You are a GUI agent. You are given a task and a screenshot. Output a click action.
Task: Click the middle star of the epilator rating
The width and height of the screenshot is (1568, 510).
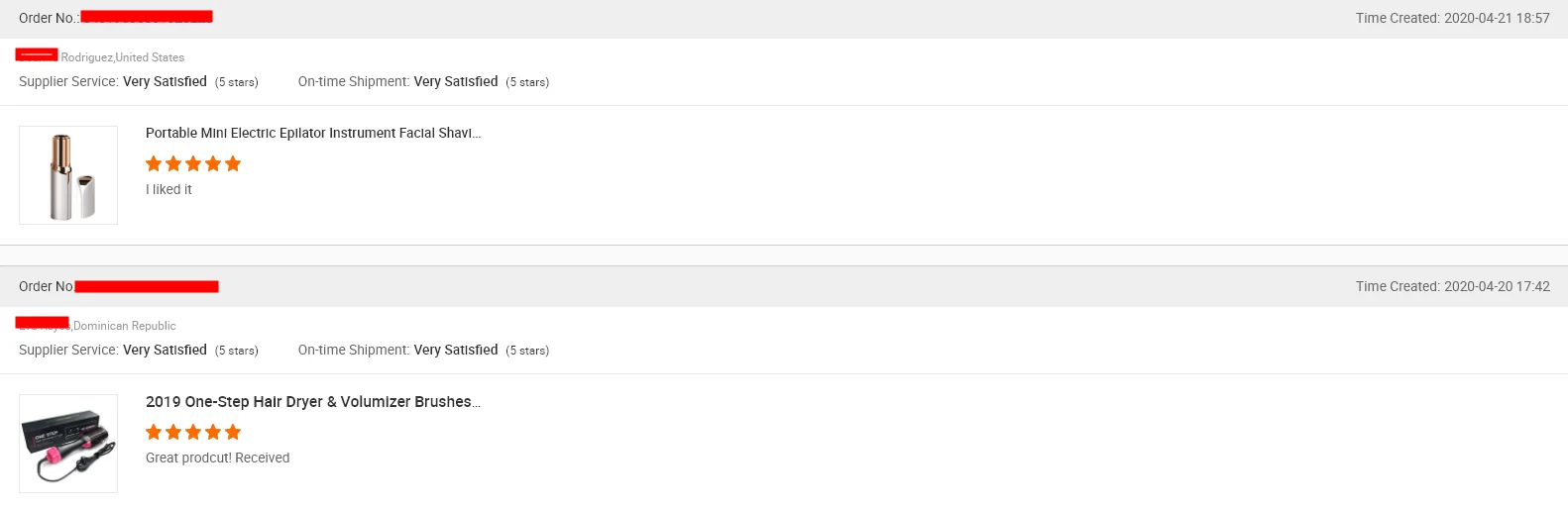pos(193,163)
